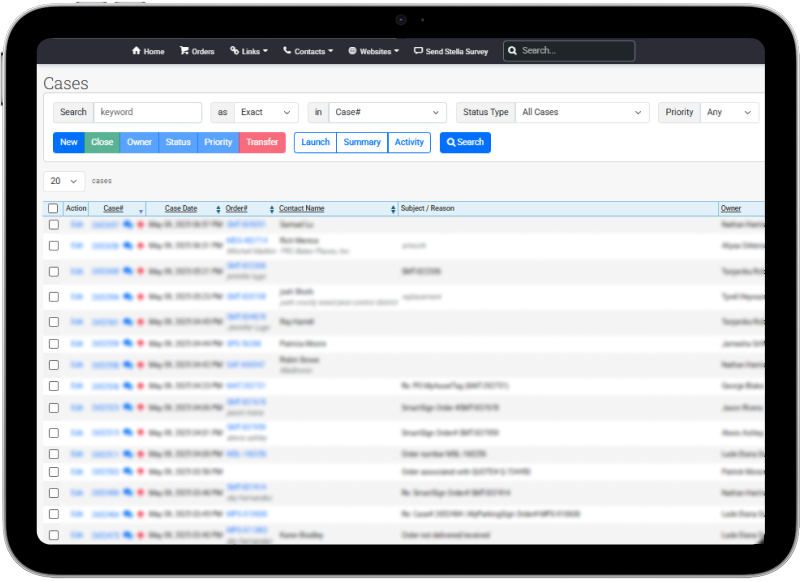Viewport: 800px width, 582px height.
Task: Click the red priority icon in first case row
Action: click(140, 225)
